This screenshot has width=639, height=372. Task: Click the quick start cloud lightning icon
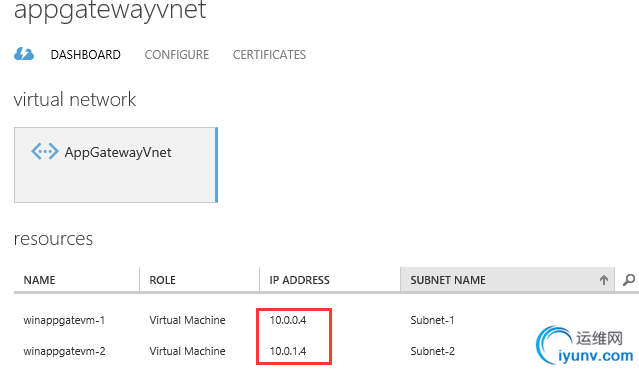(x=24, y=54)
